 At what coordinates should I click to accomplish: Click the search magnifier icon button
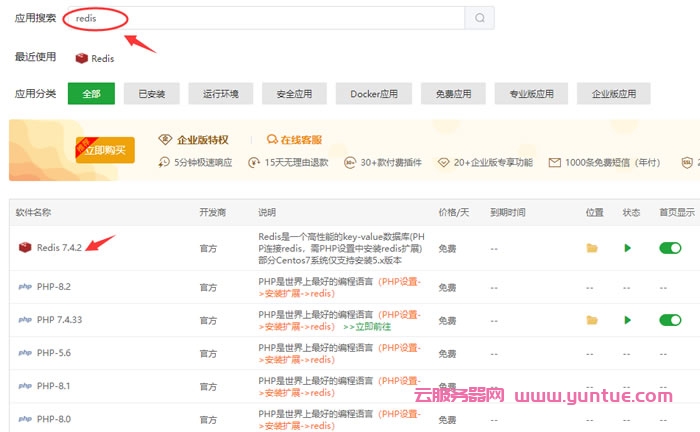(x=479, y=18)
